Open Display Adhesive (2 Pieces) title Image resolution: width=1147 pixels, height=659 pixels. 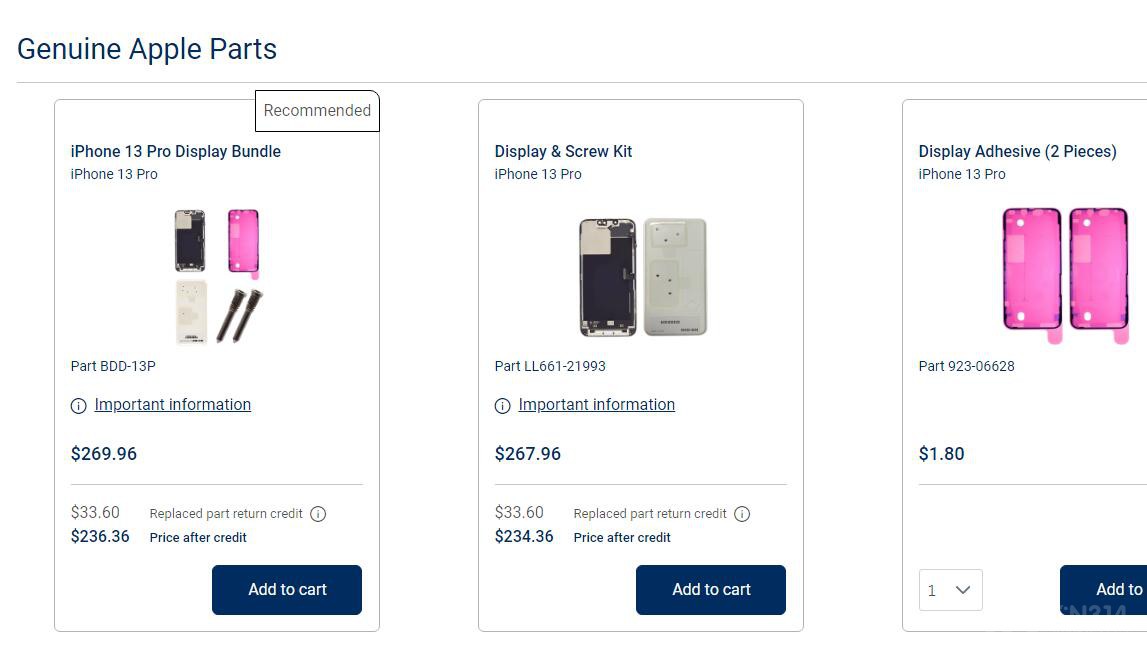click(1018, 151)
